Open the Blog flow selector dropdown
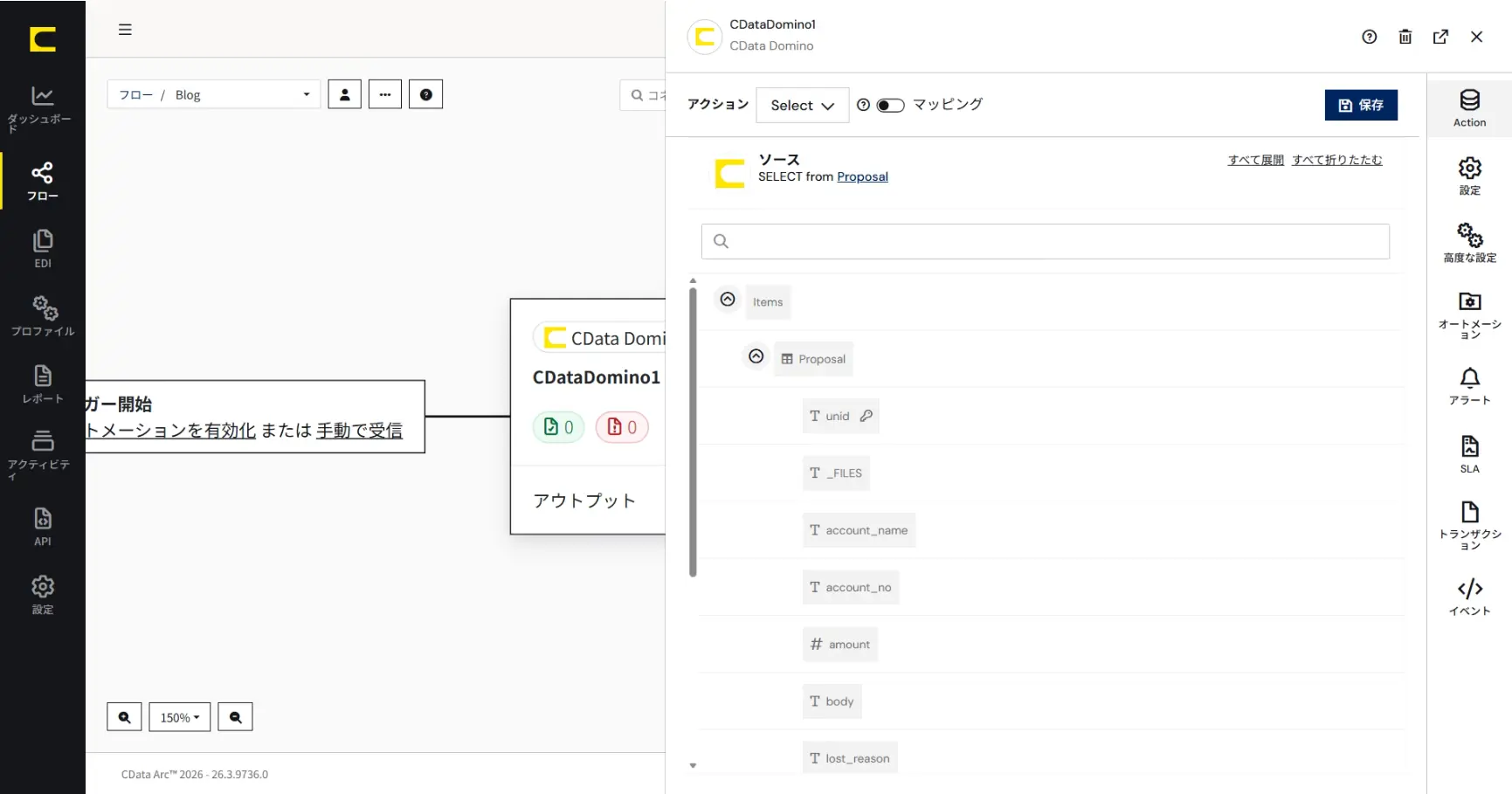This screenshot has width=1512, height=794. click(x=214, y=94)
